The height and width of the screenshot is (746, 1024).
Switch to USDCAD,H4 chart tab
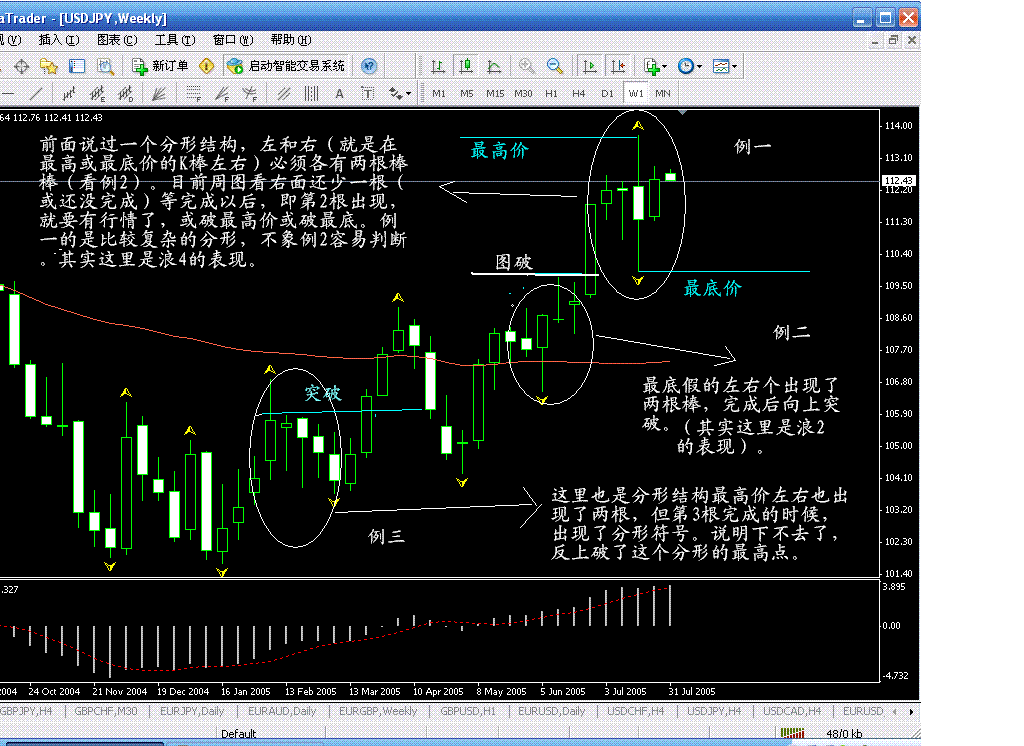click(792, 711)
